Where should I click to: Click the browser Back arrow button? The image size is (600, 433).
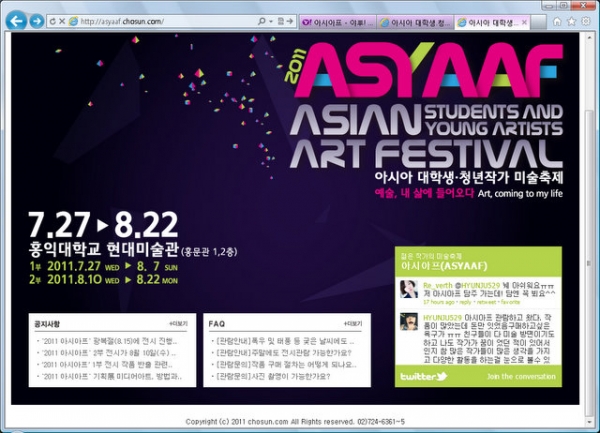(x=16, y=21)
